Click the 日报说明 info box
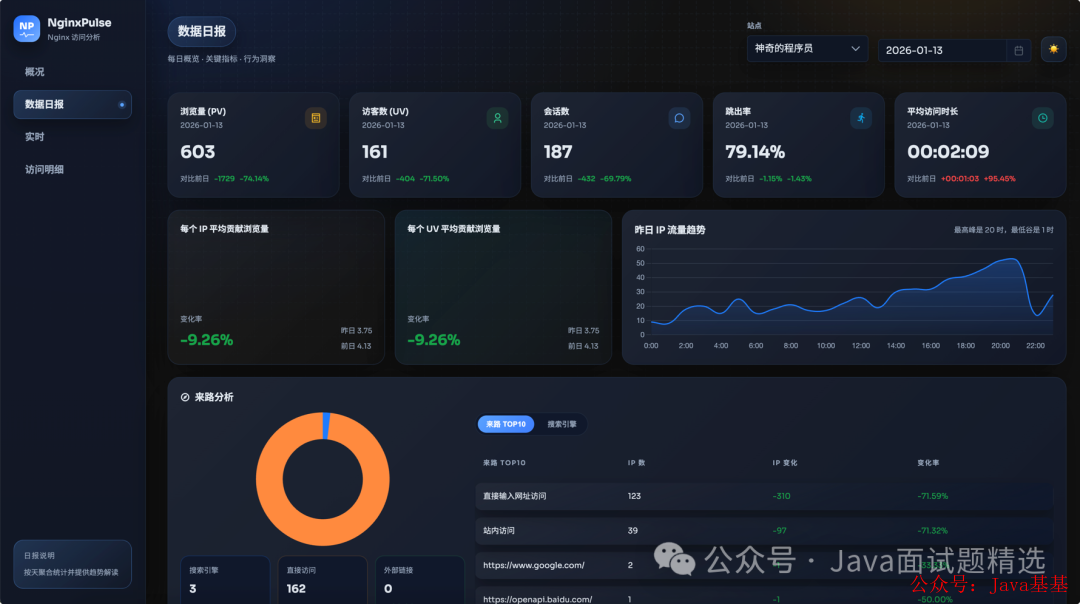 72,564
